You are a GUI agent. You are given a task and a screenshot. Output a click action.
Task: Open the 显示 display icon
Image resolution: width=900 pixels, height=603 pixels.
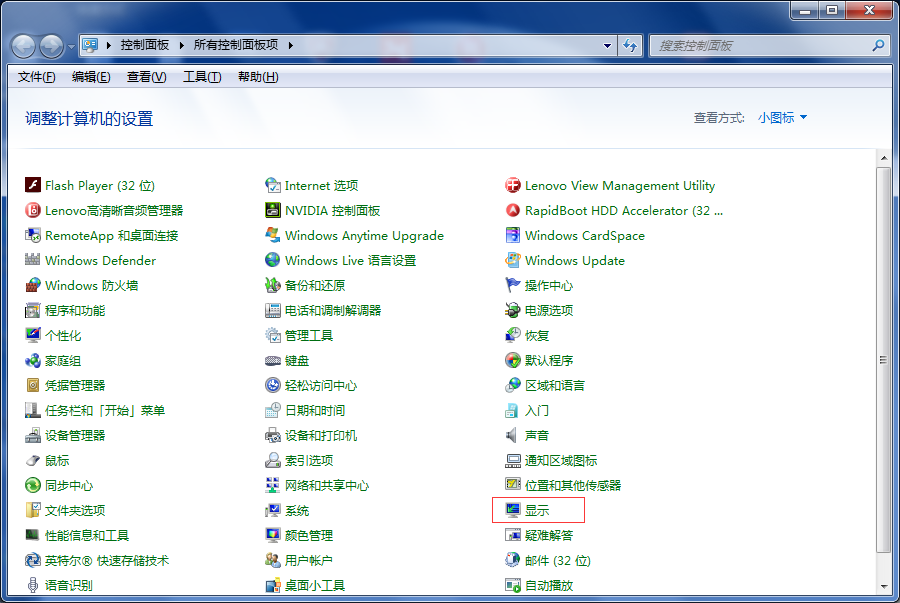click(x=513, y=510)
